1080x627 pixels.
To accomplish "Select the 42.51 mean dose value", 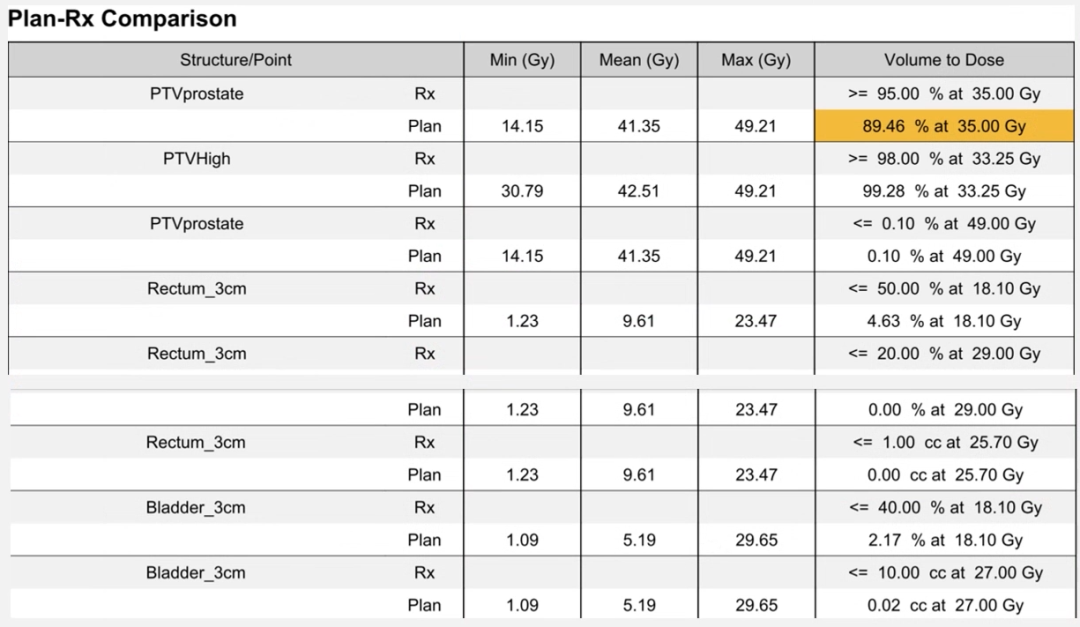I will (639, 191).
